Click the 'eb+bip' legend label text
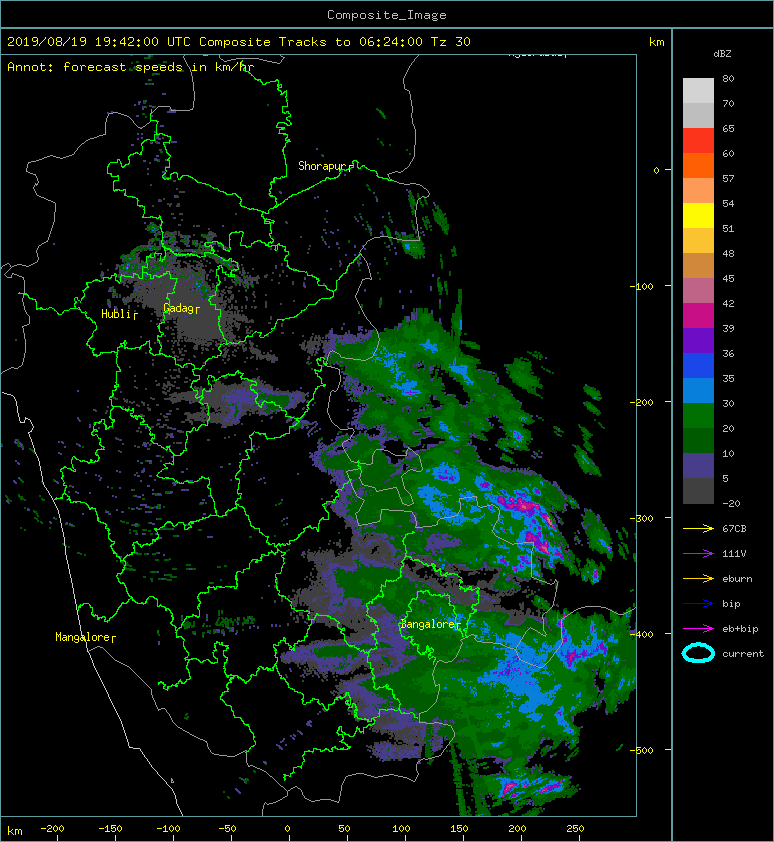 click(x=740, y=628)
